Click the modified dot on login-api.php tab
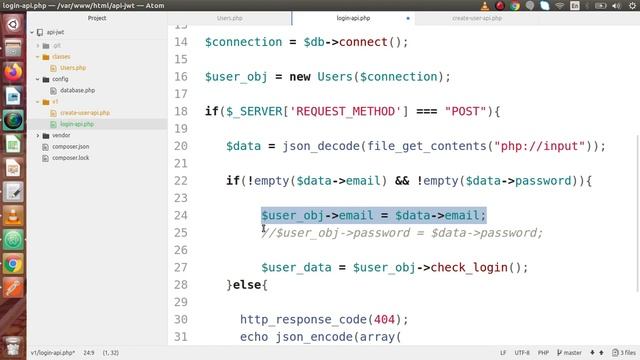The width and height of the screenshot is (640, 360). pyautogui.click(x=408, y=18)
